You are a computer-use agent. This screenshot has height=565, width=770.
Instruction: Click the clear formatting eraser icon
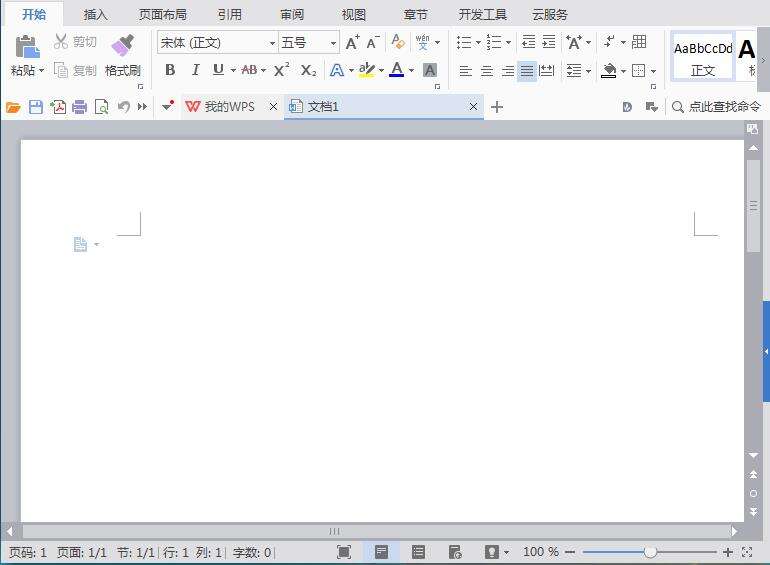[398, 42]
